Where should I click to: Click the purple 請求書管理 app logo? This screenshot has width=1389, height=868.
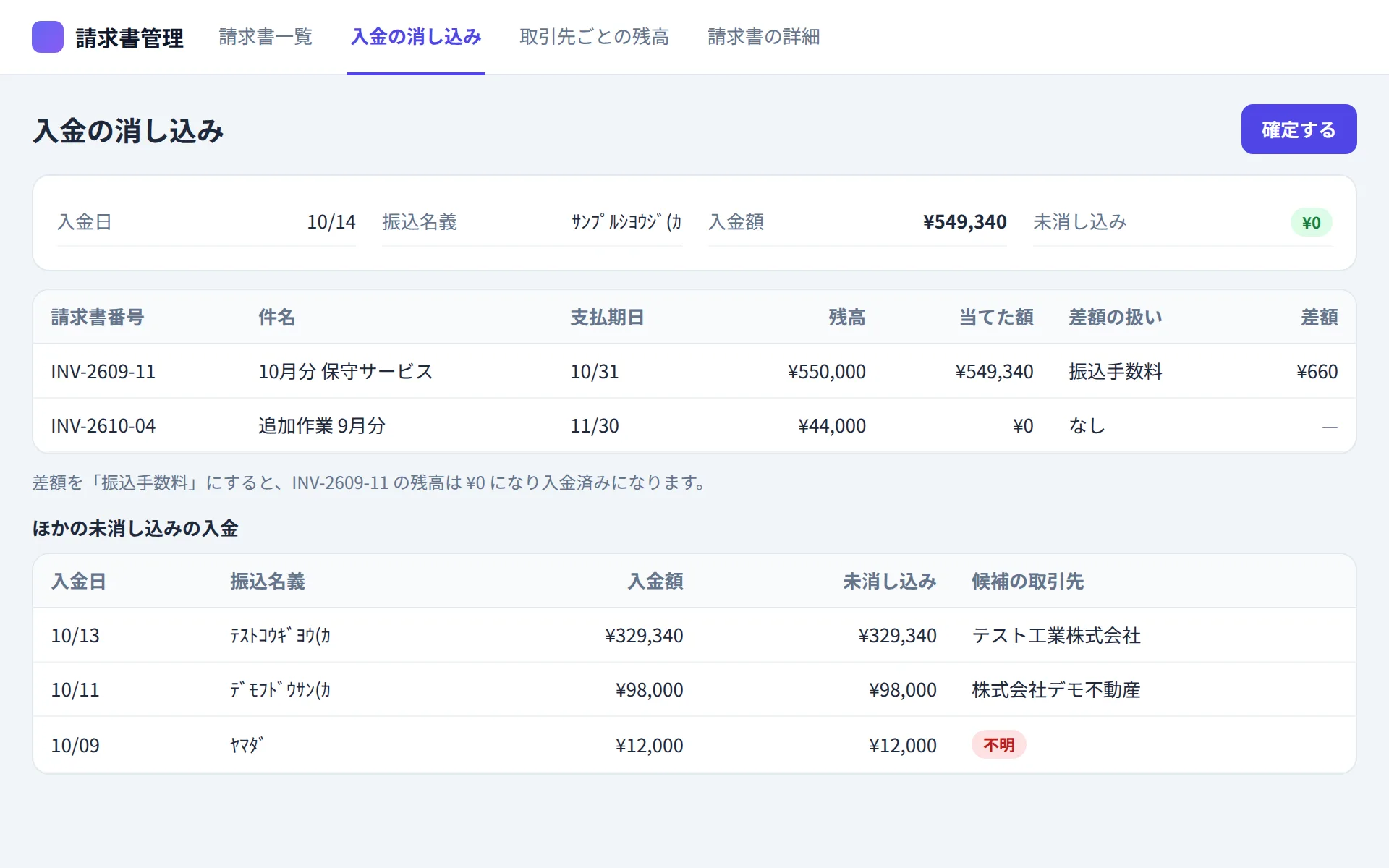pos(48,37)
